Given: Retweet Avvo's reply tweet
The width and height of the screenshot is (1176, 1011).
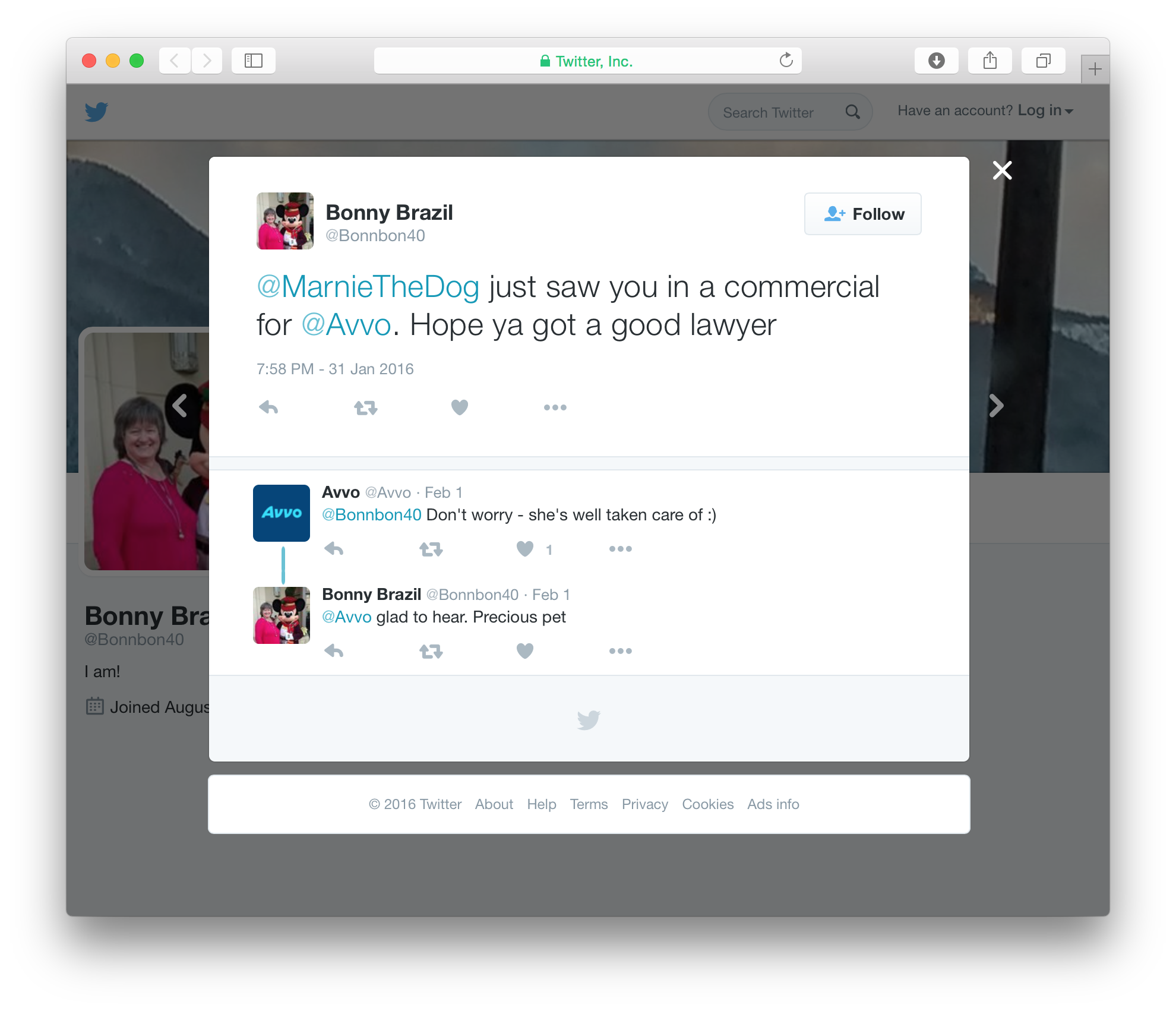Looking at the screenshot, I should [x=431, y=549].
